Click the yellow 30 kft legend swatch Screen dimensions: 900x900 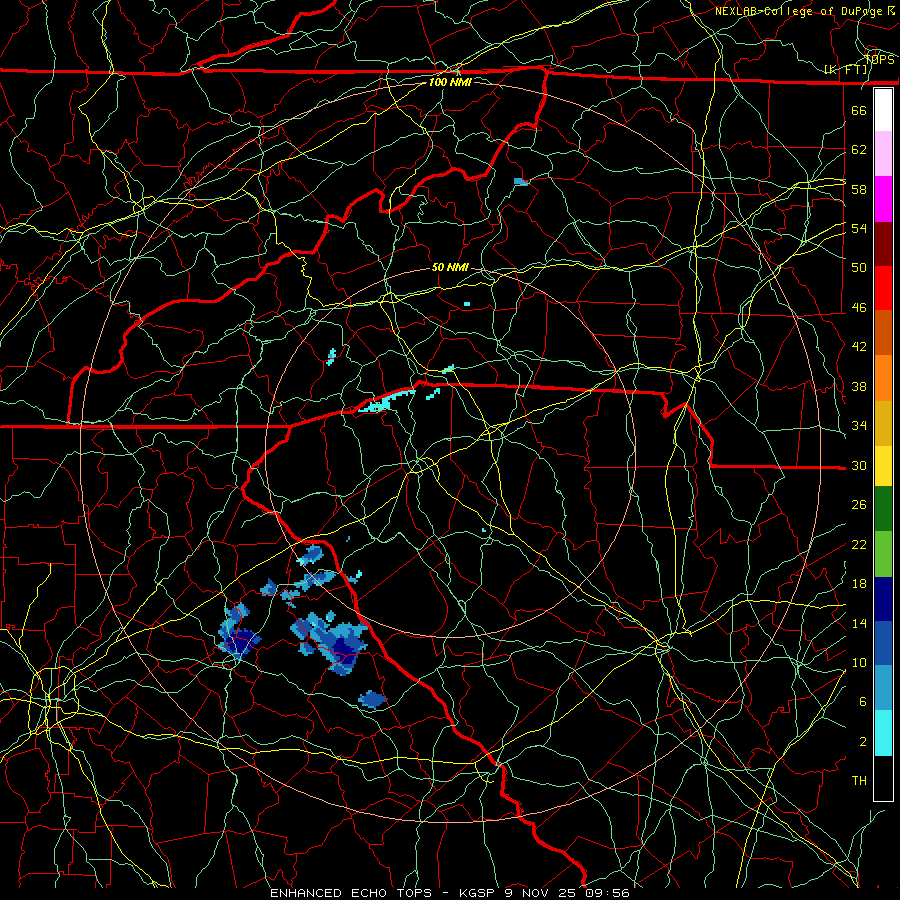(x=883, y=466)
